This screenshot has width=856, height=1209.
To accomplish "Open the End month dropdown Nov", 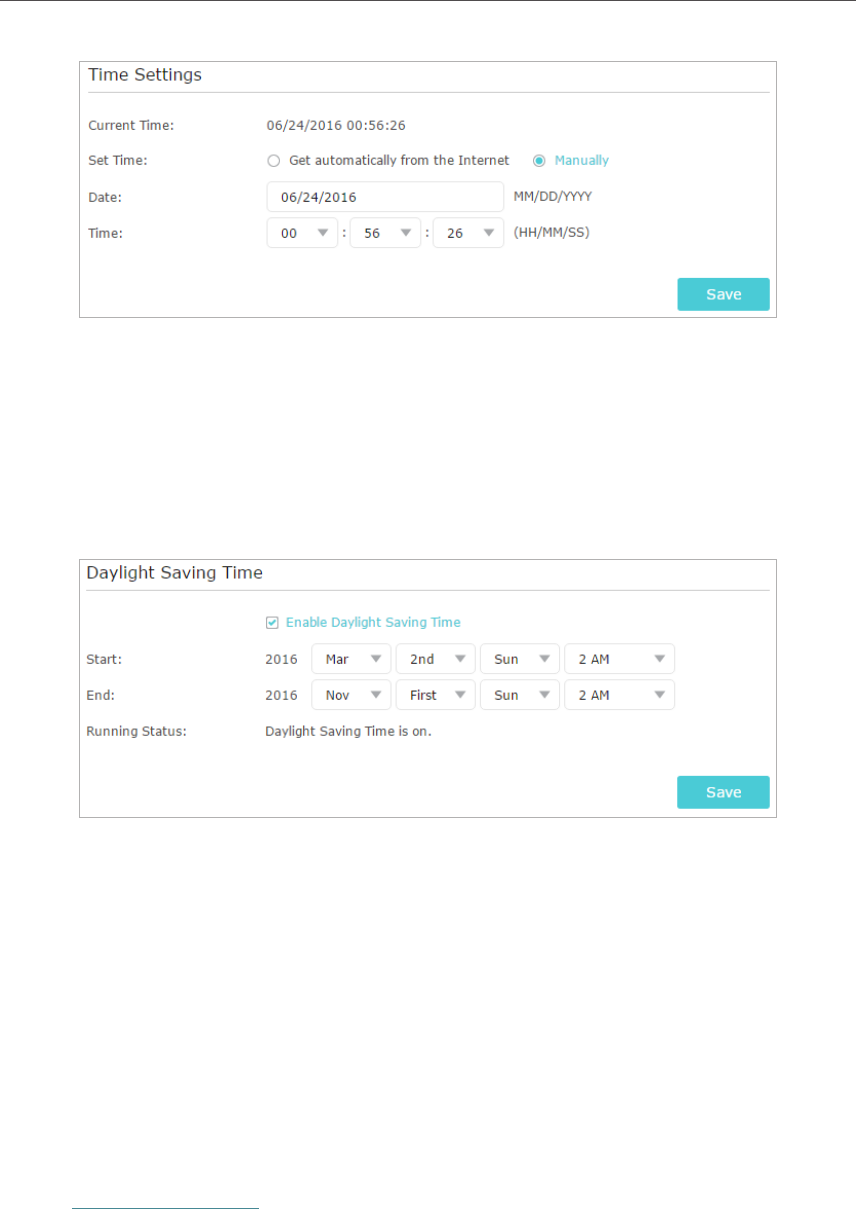I will [351, 695].
